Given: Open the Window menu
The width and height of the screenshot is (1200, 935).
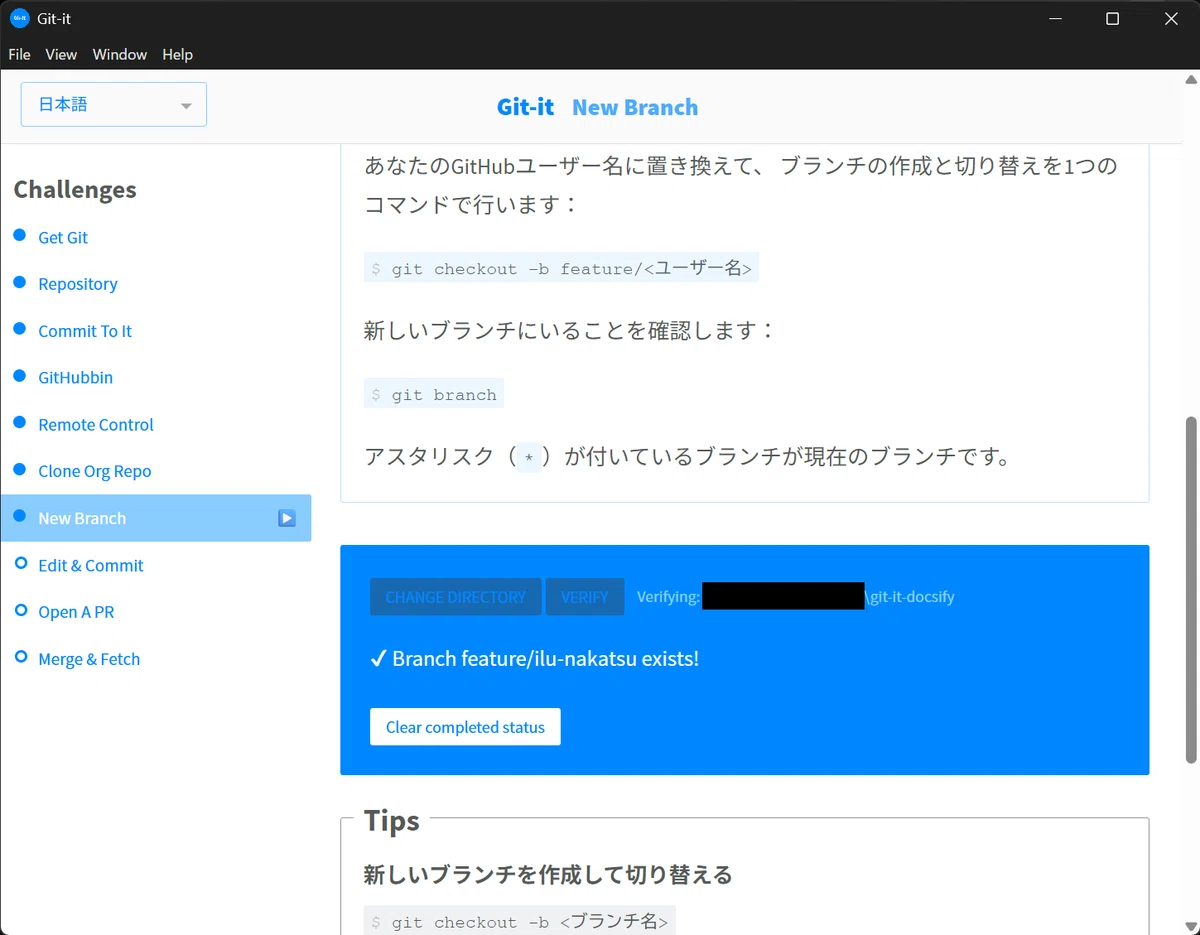Looking at the screenshot, I should click(120, 54).
